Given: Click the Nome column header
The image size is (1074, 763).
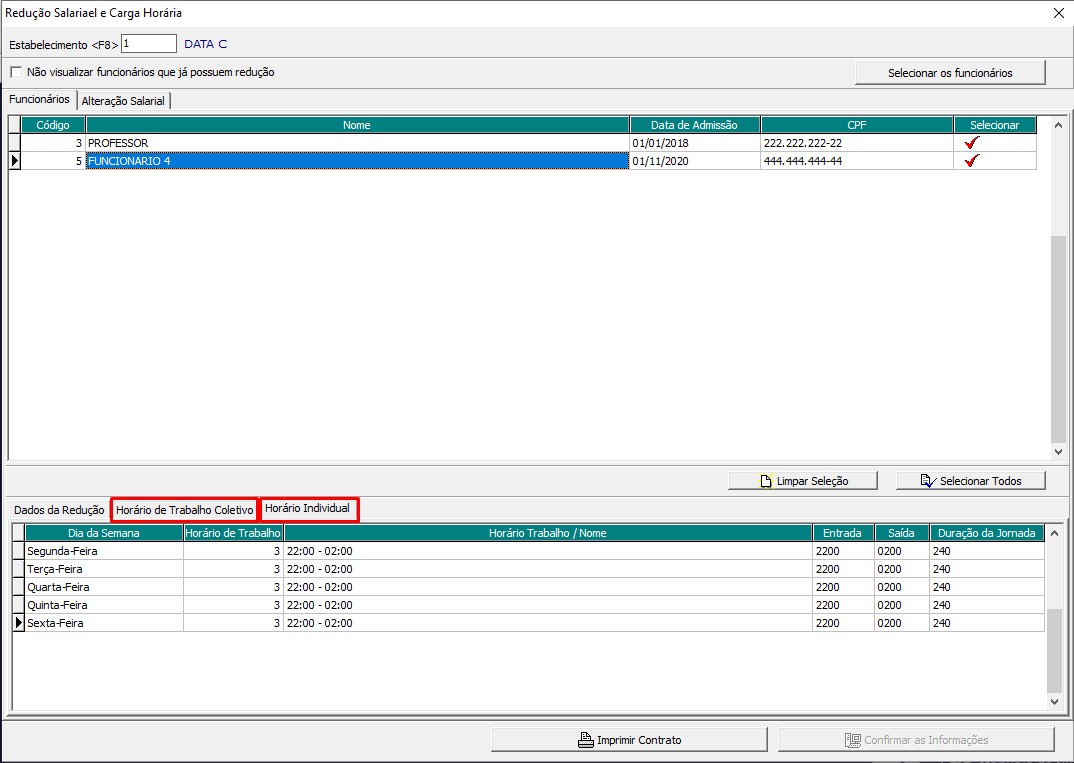Looking at the screenshot, I should tap(357, 125).
